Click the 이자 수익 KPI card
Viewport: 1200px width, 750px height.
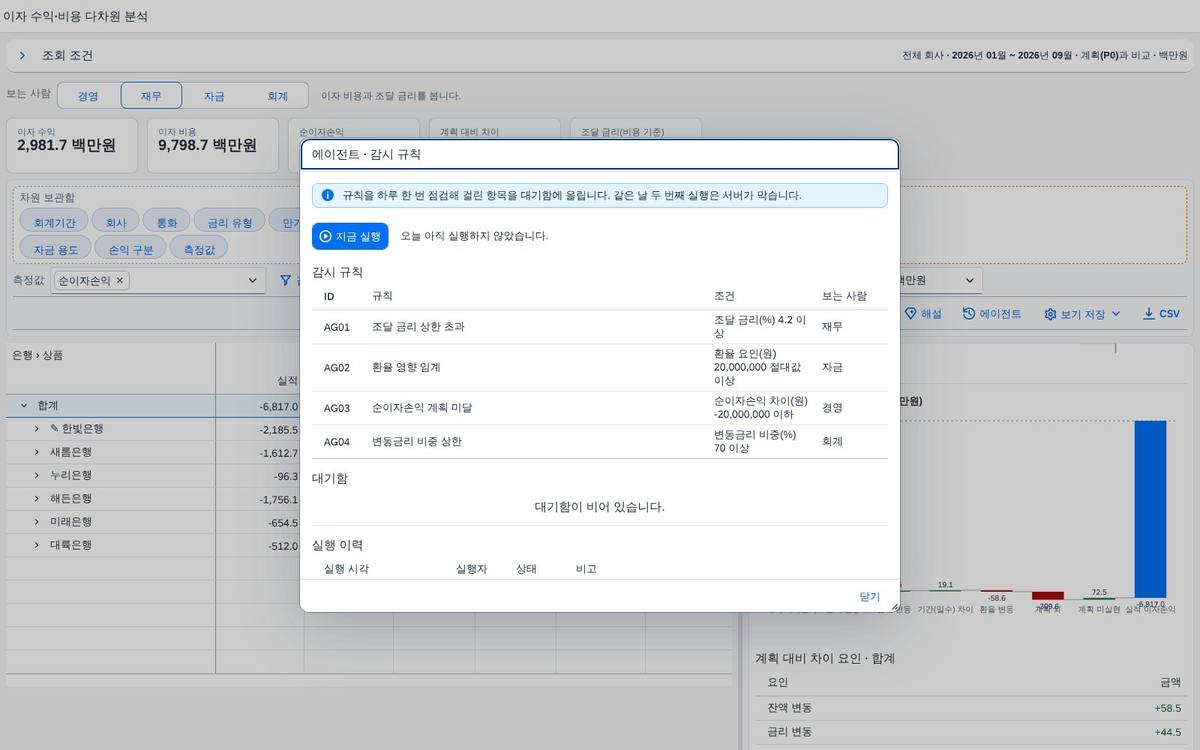pyautogui.click(x=73, y=146)
